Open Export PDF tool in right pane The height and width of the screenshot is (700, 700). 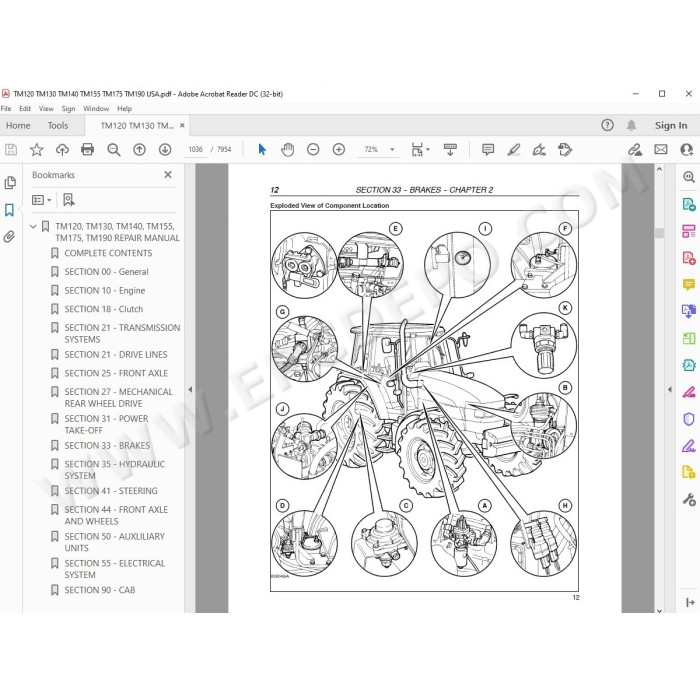689,204
